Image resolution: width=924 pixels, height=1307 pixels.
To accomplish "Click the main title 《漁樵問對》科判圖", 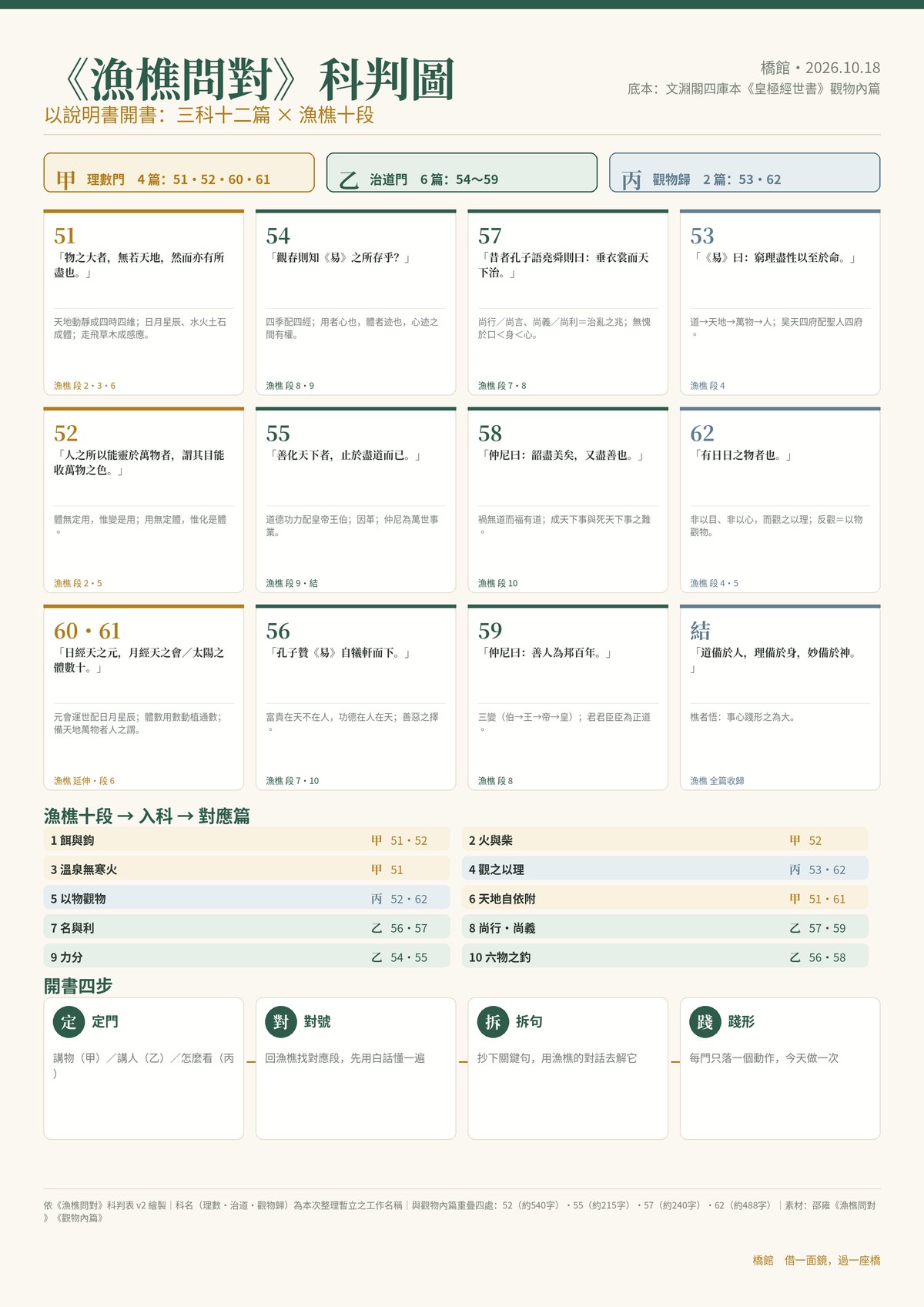I will coord(258,80).
